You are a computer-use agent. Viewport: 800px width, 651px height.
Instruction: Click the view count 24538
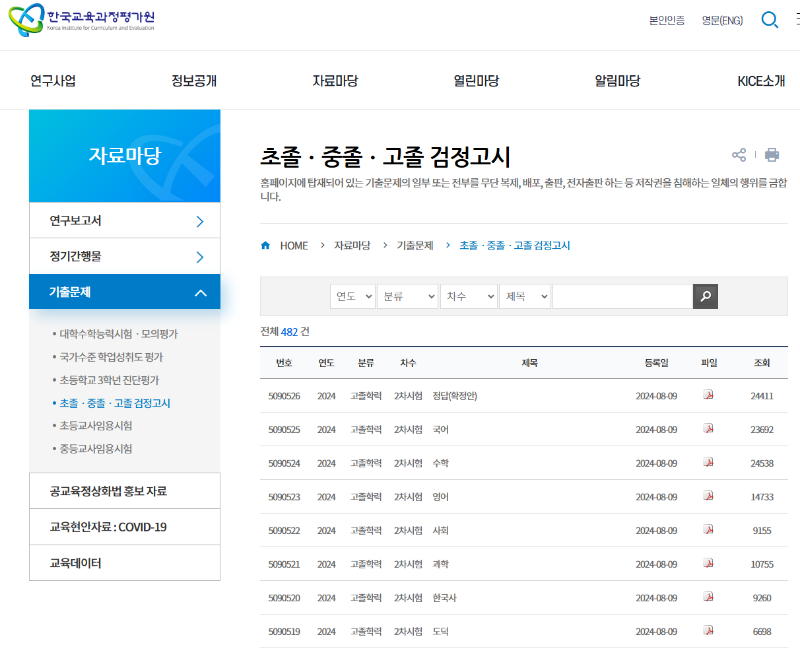pos(762,463)
